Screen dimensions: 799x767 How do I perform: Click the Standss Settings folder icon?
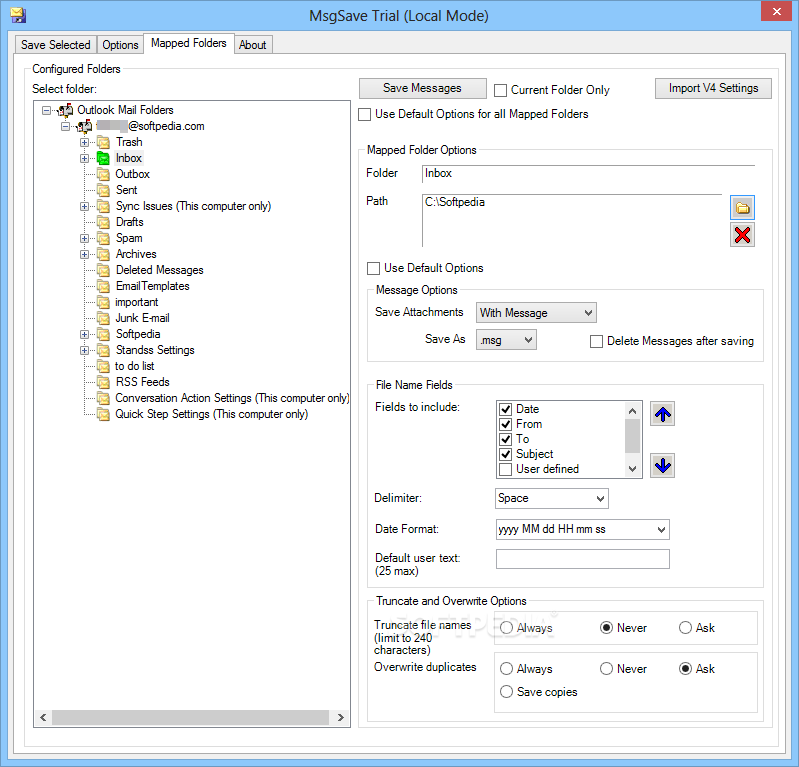[x=103, y=350]
